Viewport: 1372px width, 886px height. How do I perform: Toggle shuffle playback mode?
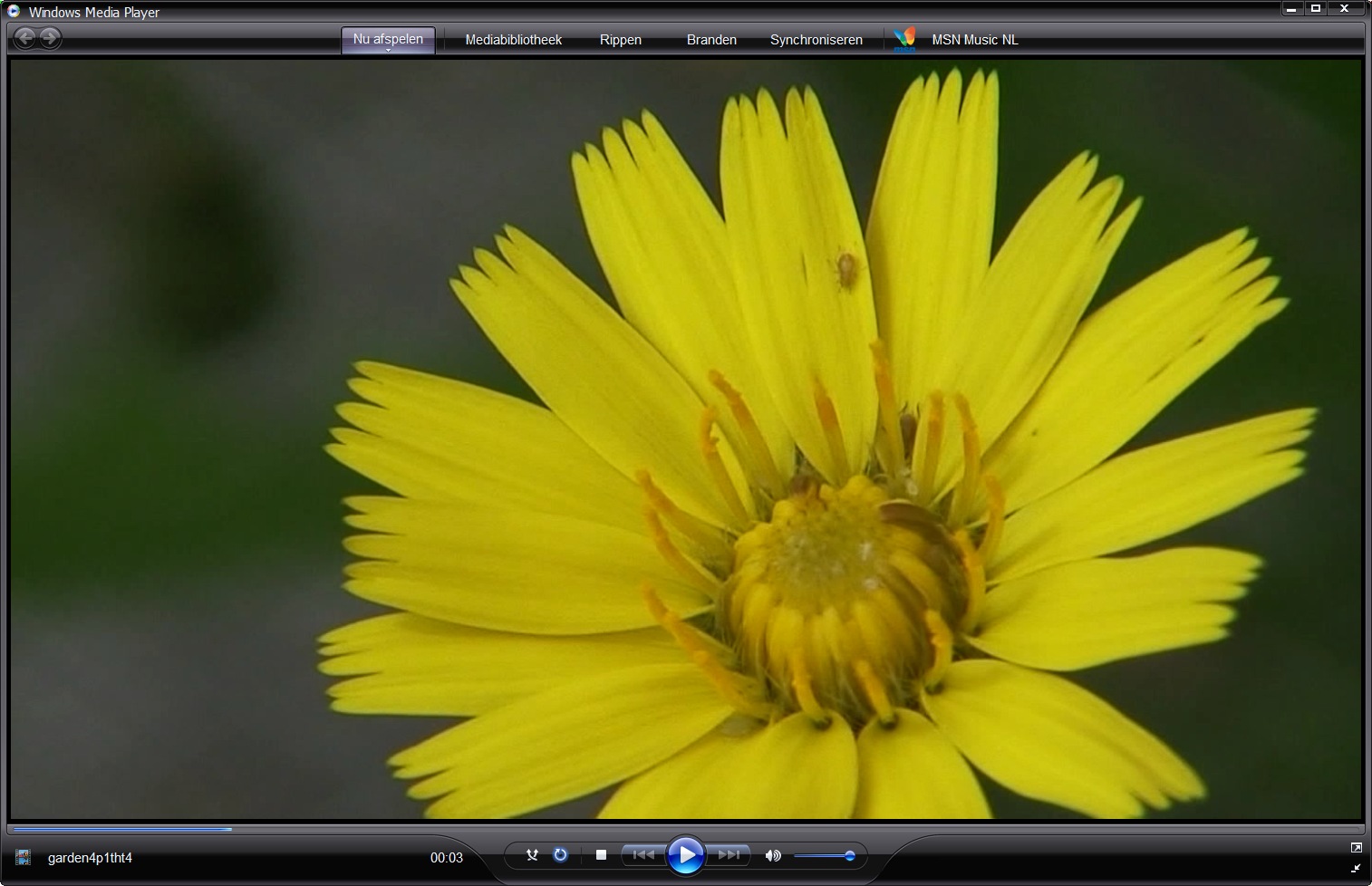[532, 854]
